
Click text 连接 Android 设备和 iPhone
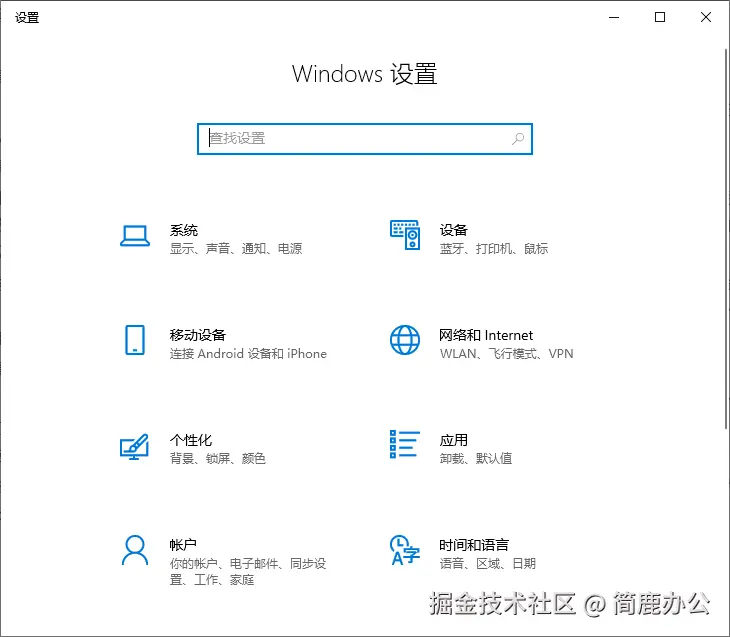[x=248, y=353]
